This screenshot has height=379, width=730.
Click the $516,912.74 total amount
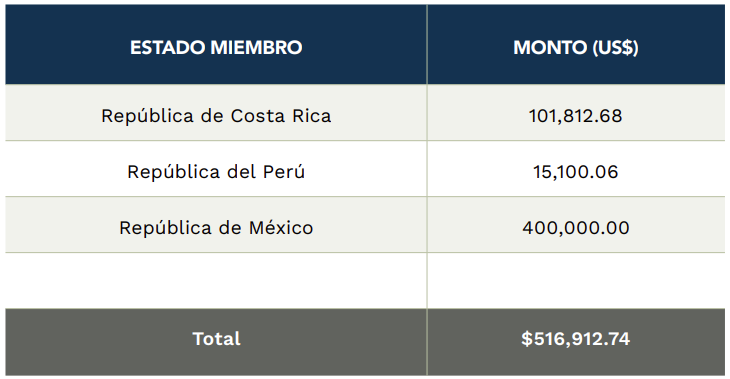point(575,339)
